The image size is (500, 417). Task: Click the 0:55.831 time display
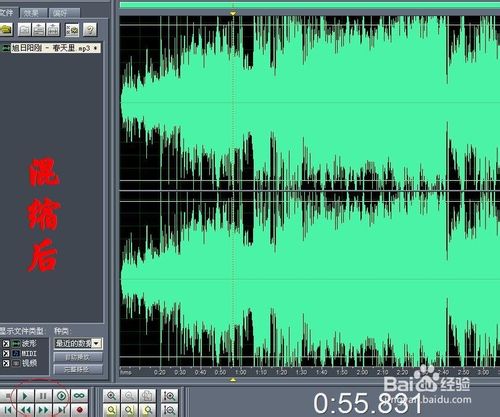point(368,403)
